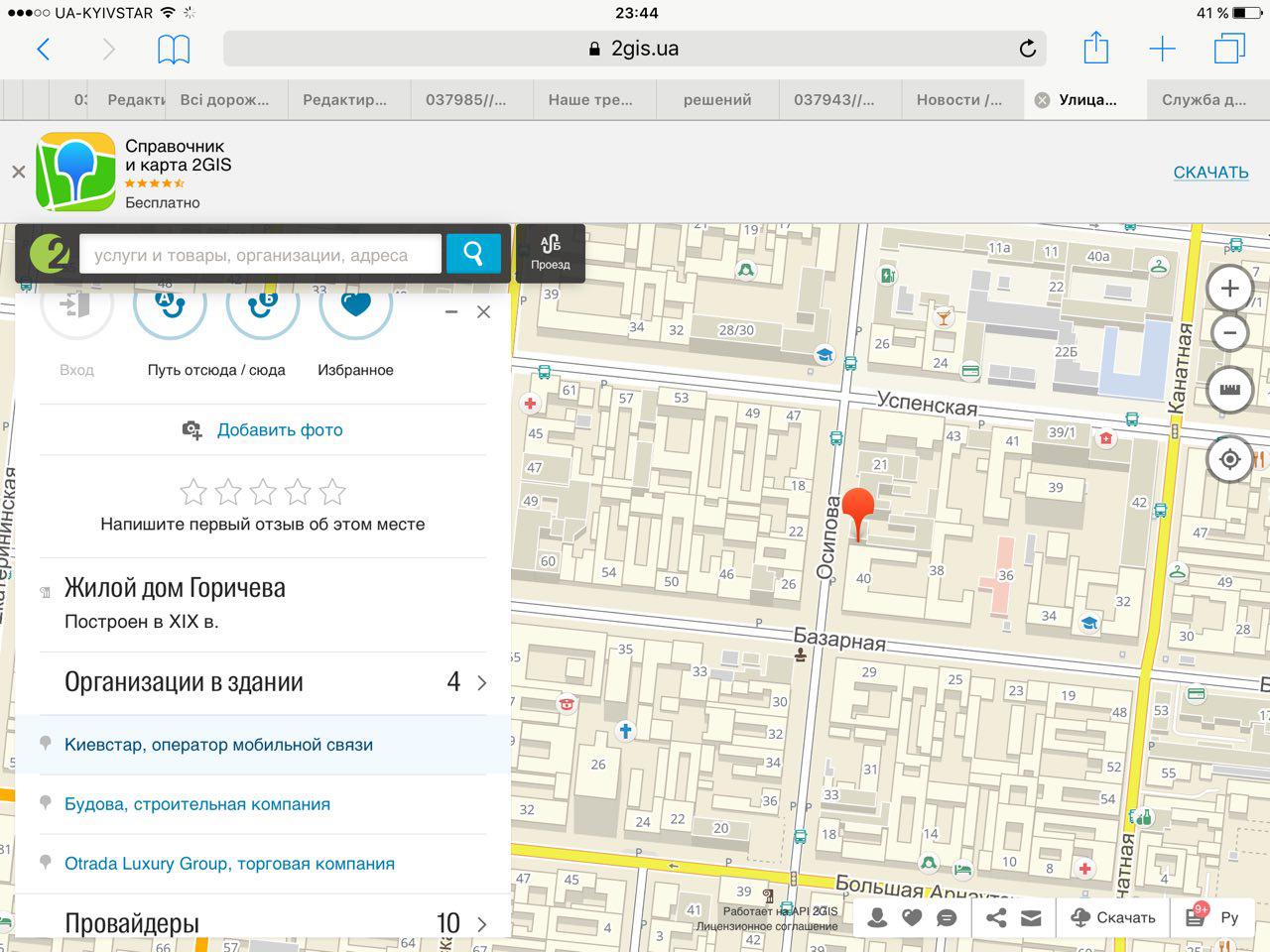
Task: Click Скачать button in bottom map bar
Action: [1113, 917]
